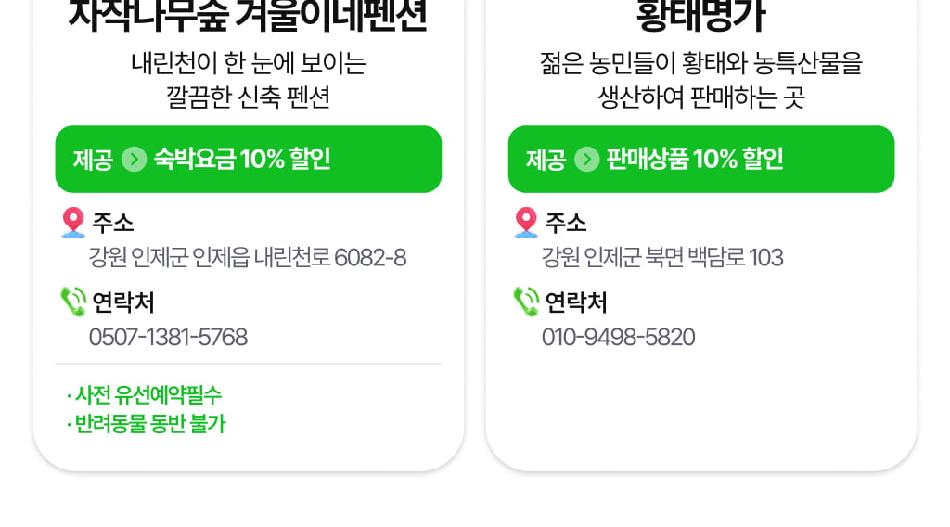The width and height of the screenshot is (950, 527).
Task: Click the 반려동물 동반 불가 notice
Action: (148, 424)
